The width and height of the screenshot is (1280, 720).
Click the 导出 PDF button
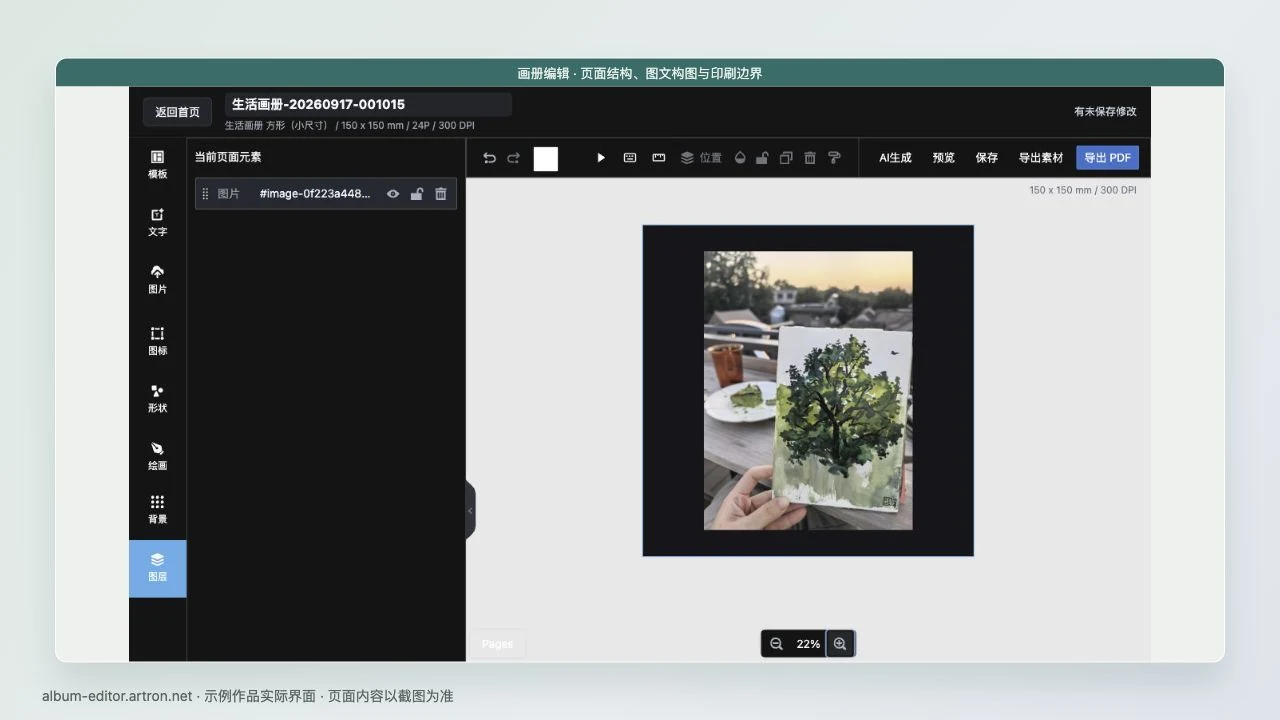pyautogui.click(x=1107, y=158)
